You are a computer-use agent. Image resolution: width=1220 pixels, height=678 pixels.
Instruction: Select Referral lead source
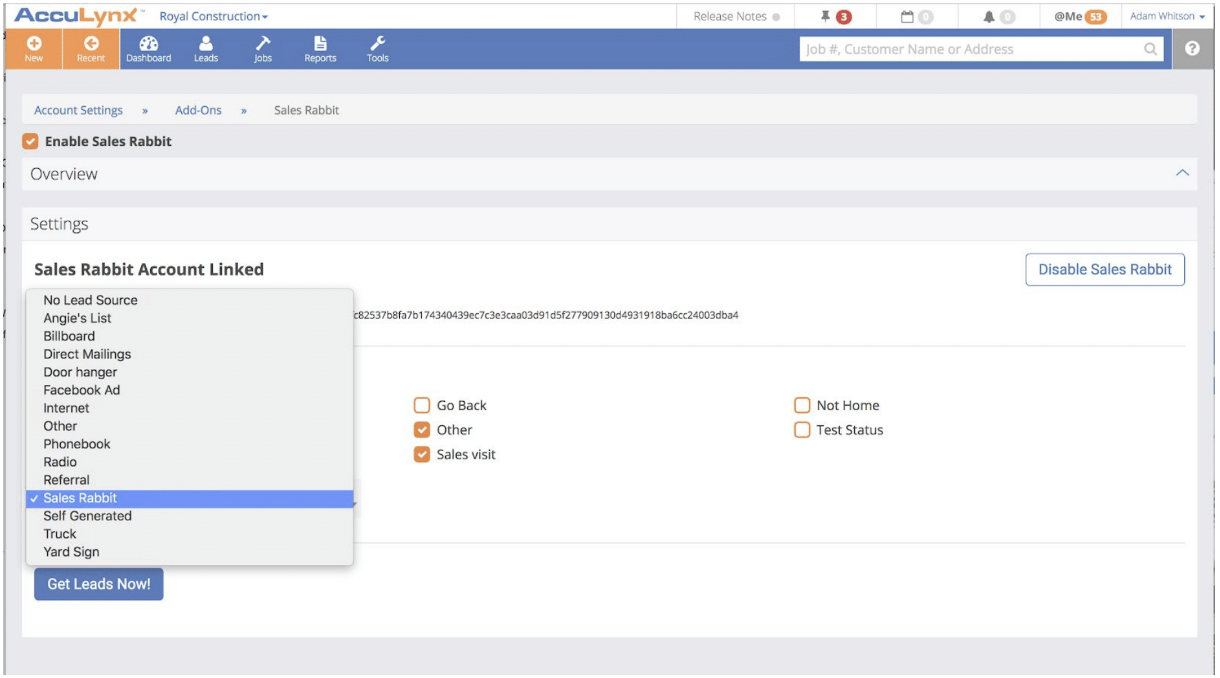coord(190,480)
